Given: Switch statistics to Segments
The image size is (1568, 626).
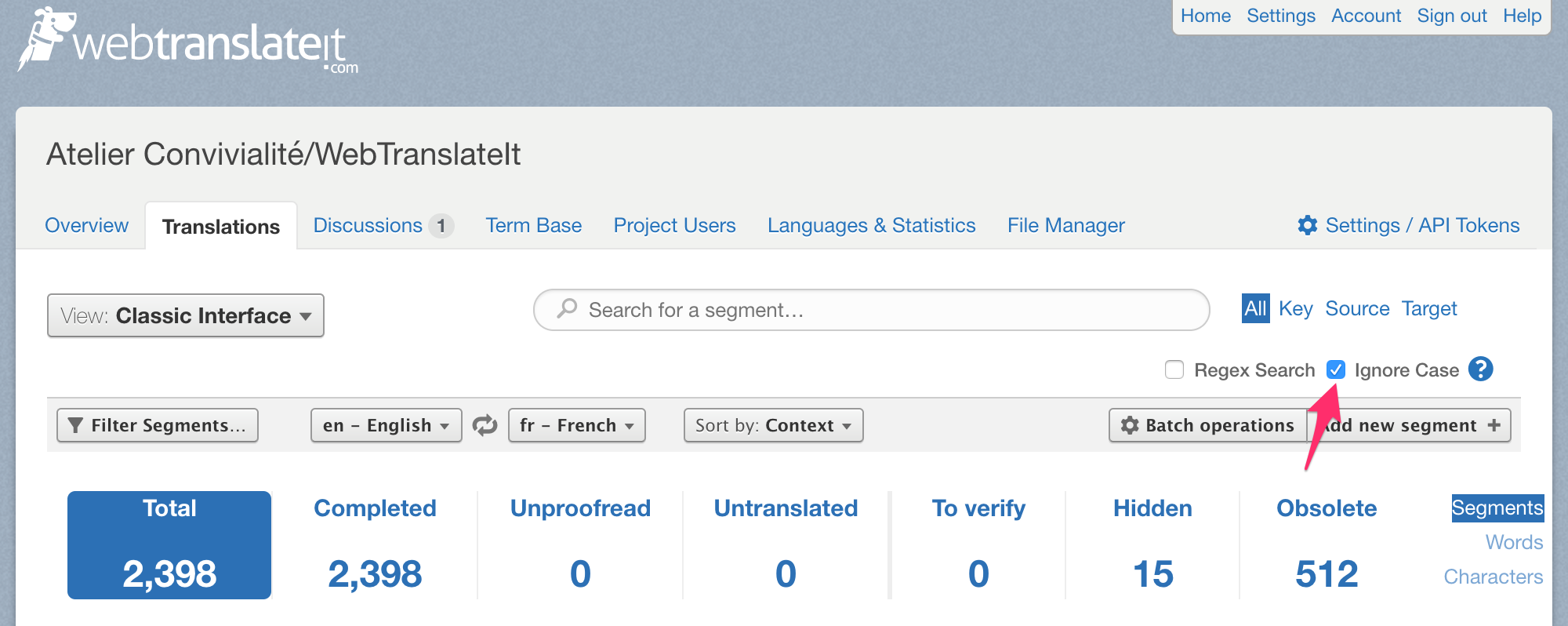Looking at the screenshot, I should (x=1497, y=508).
